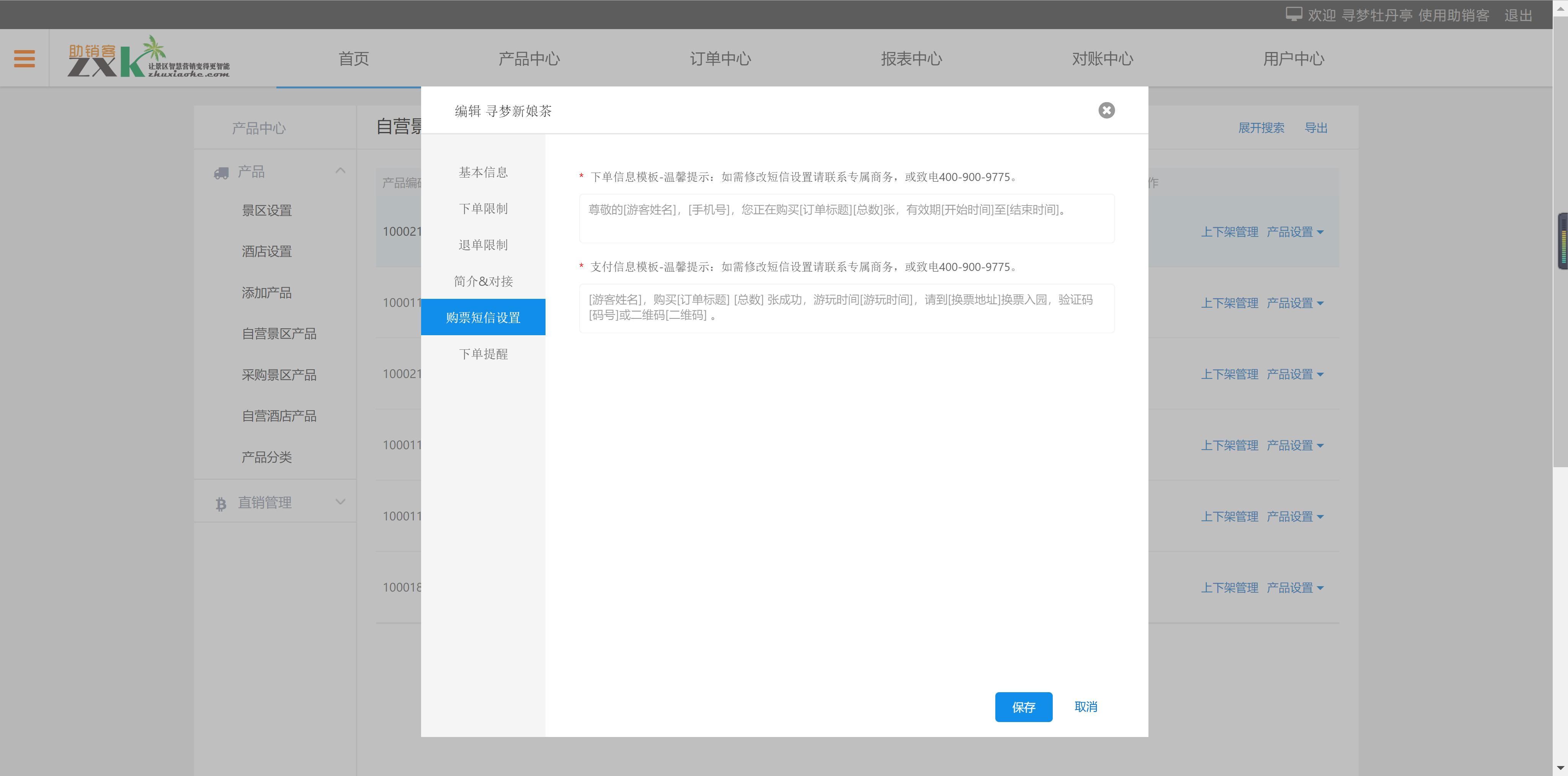Select the 简介&对接 tab
Image resolution: width=1568 pixels, height=776 pixels.
(x=483, y=280)
